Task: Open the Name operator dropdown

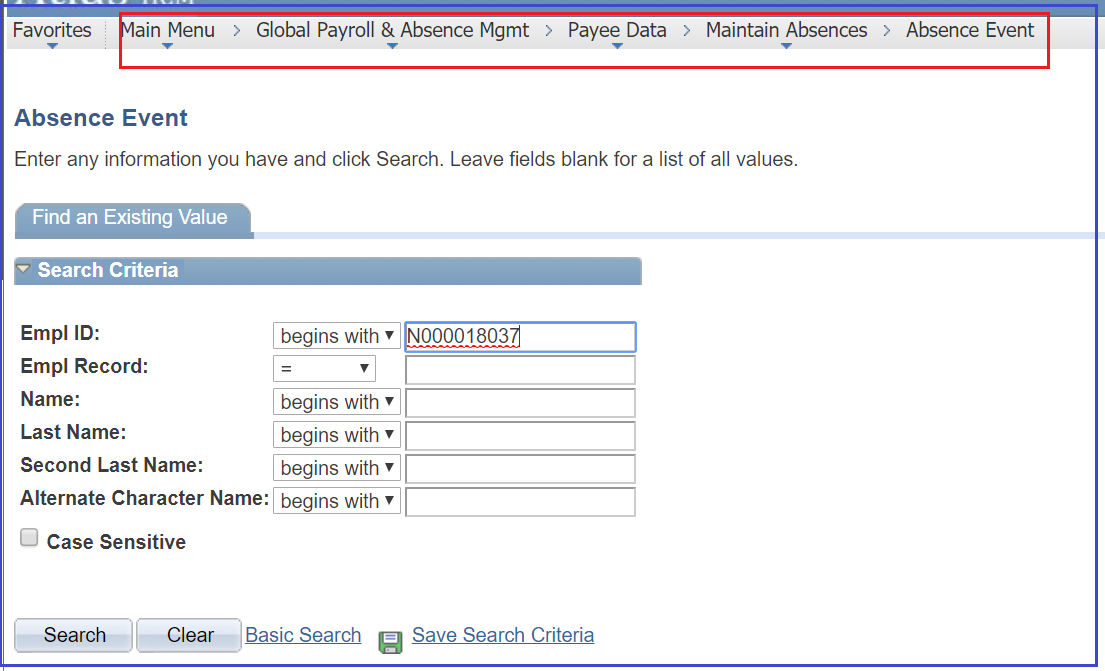Action: click(x=337, y=402)
